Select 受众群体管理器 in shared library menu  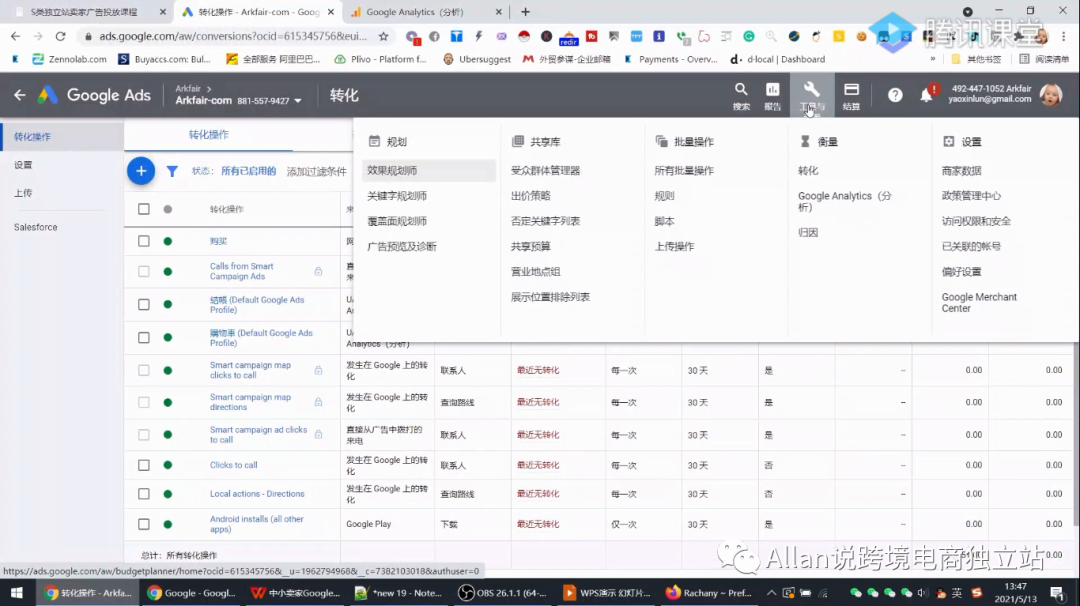545,171
